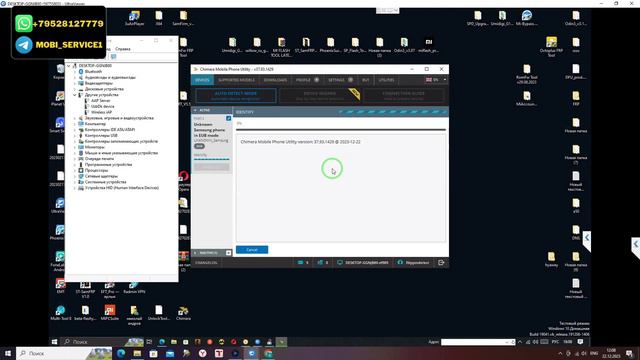Open the SETTINGS tab in Chimera
The width and height of the screenshot is (640, 360).
pos(340,80)
